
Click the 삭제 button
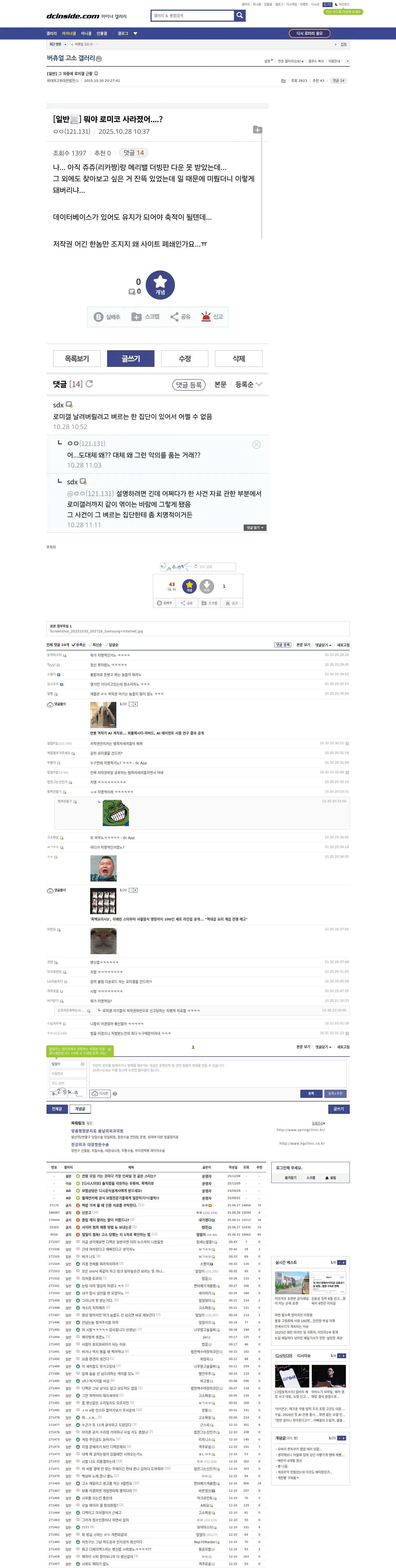tap(239, 359)
